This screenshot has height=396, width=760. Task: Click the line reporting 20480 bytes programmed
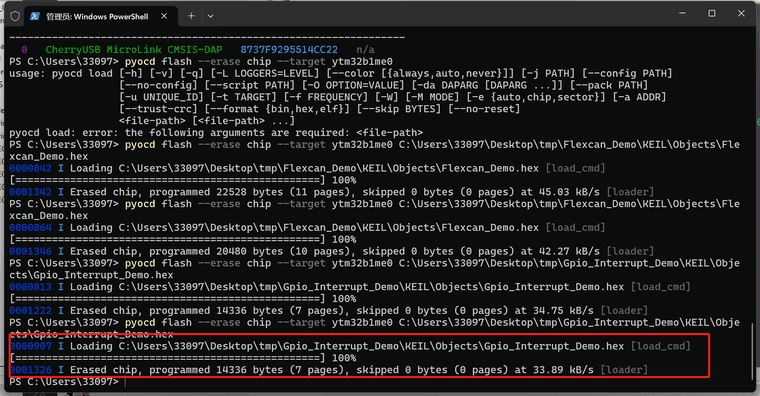(332, 251)
